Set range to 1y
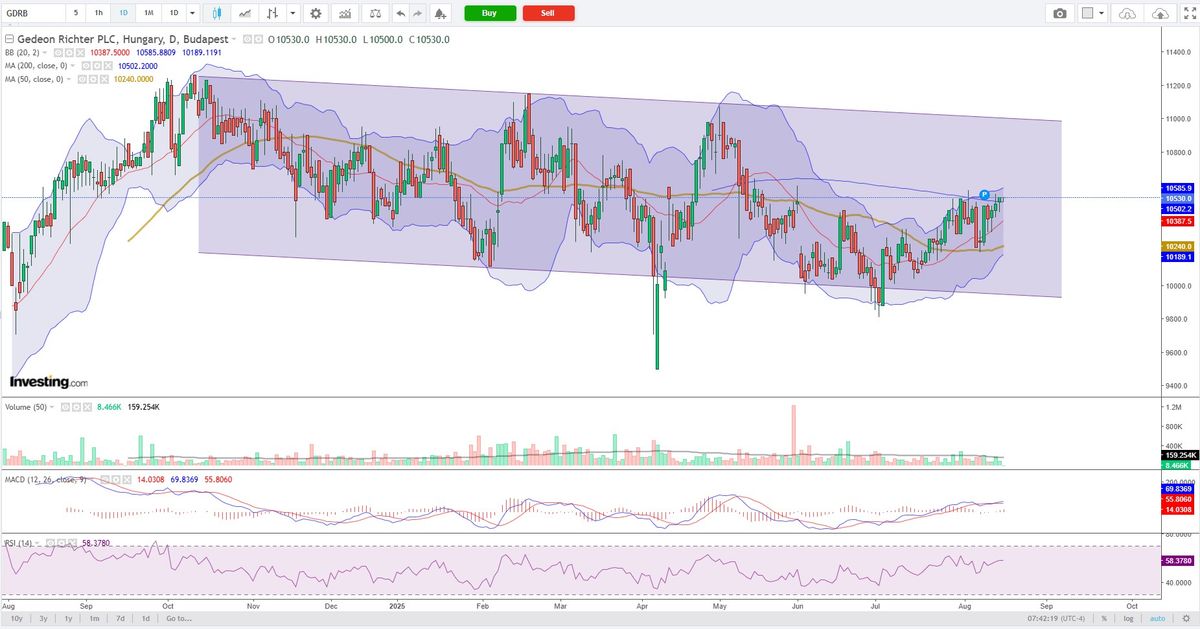The width and height of the screenshot is (1200, 629). pos(68,619)
